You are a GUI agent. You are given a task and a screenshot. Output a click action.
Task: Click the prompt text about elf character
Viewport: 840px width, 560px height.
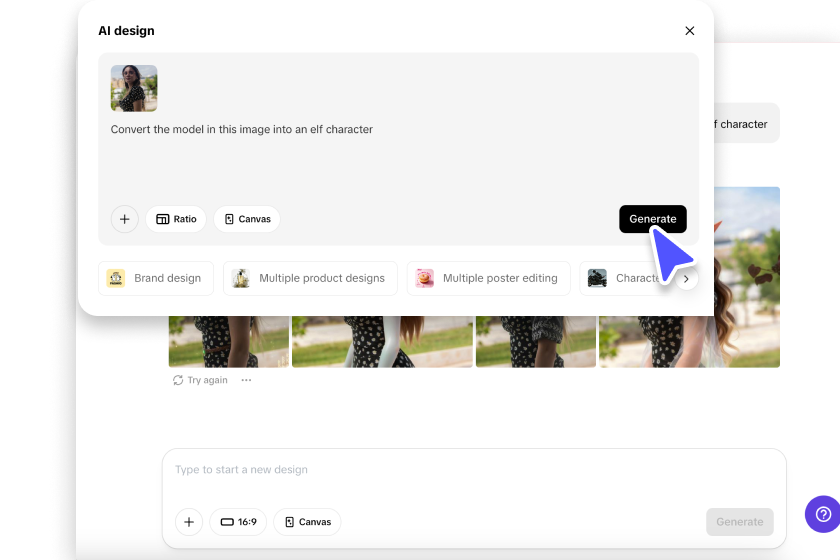[x=241, y=129]
